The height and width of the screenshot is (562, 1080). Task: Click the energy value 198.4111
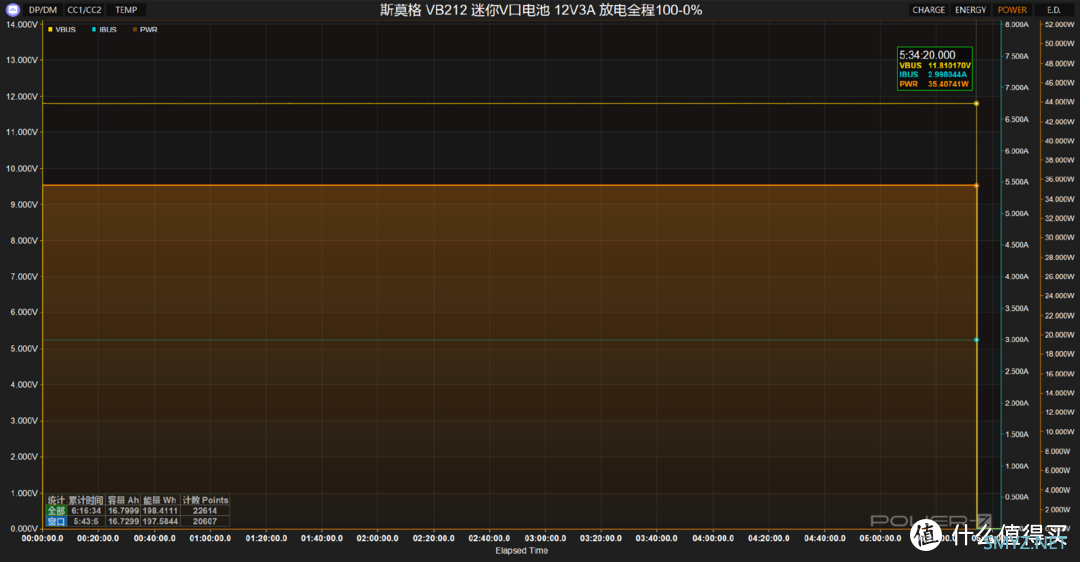point(160,511)
